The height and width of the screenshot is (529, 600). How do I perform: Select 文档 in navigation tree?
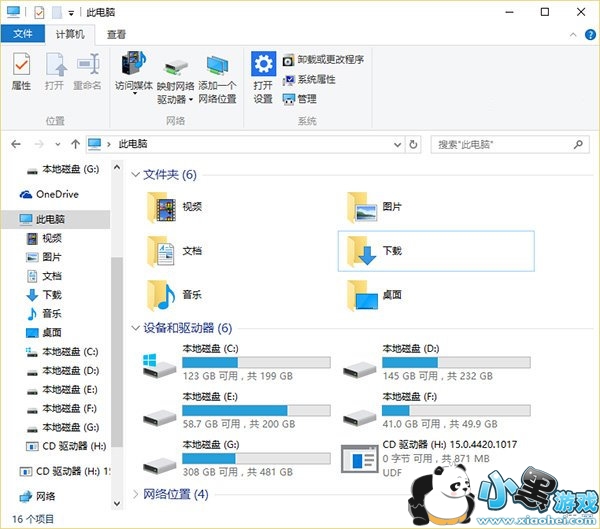point(44,276)
